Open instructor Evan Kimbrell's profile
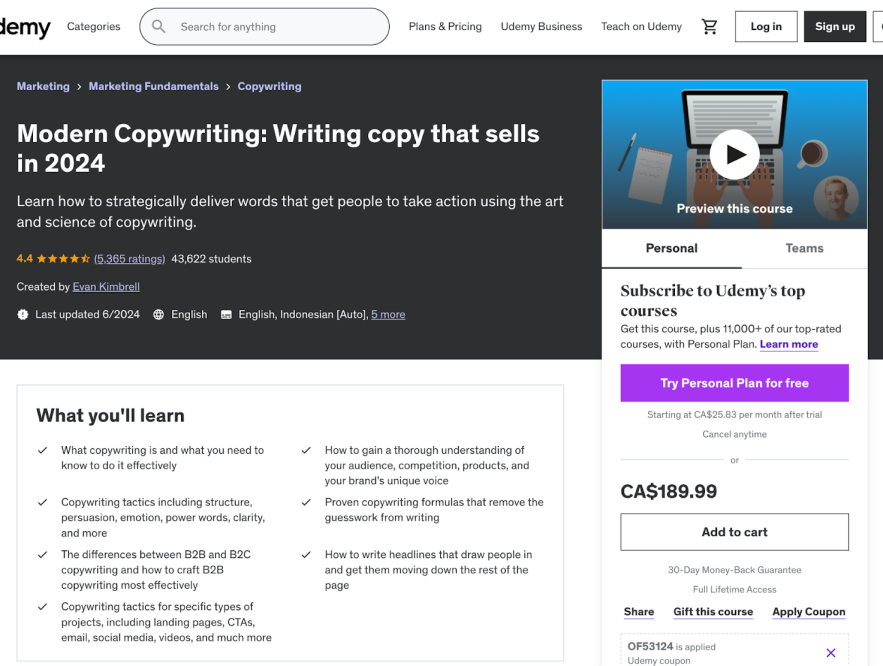Image resolution: width=883 pixels, height=666 pixels. [x=106, y=287]
